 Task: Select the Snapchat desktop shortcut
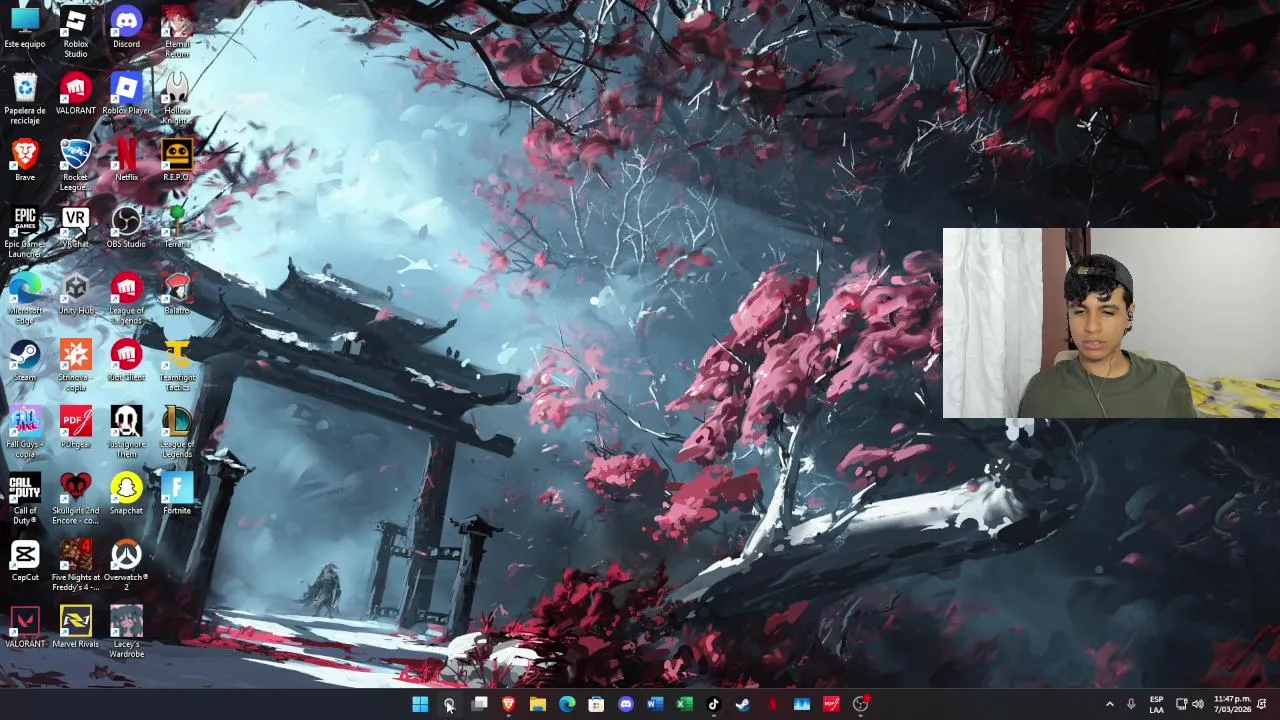click(126, 494)
